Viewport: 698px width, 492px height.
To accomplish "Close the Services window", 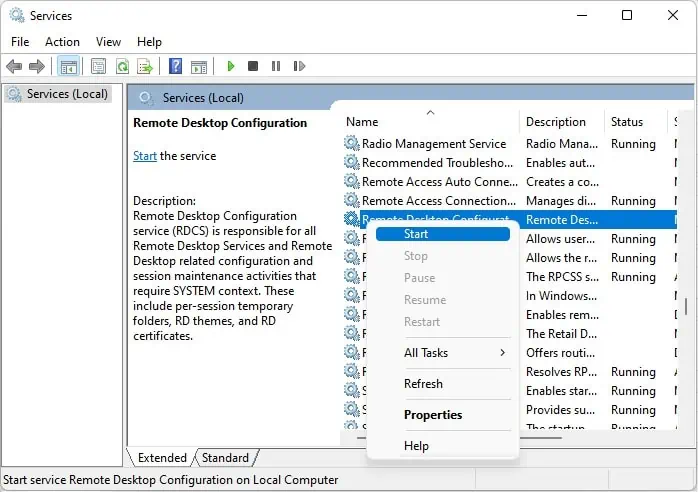I will click(x=673, y=16).
